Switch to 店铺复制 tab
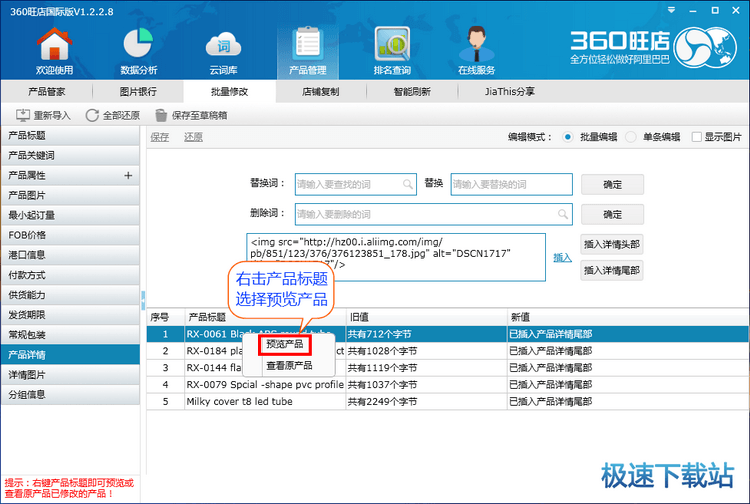Image resolution: width=750 pixels, height=504 pixels. [320, 91]
